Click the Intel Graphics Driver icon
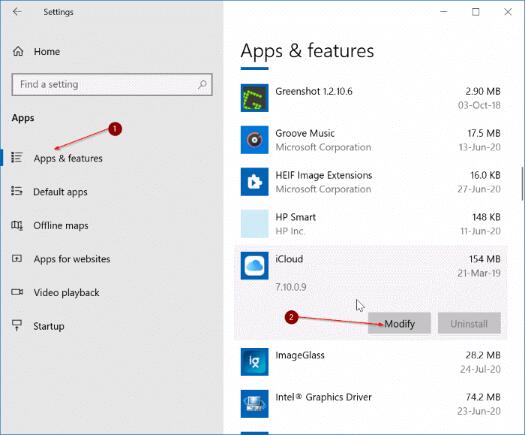Image resolution: width=526 pixels, height=435 pixels. [254, 404]
